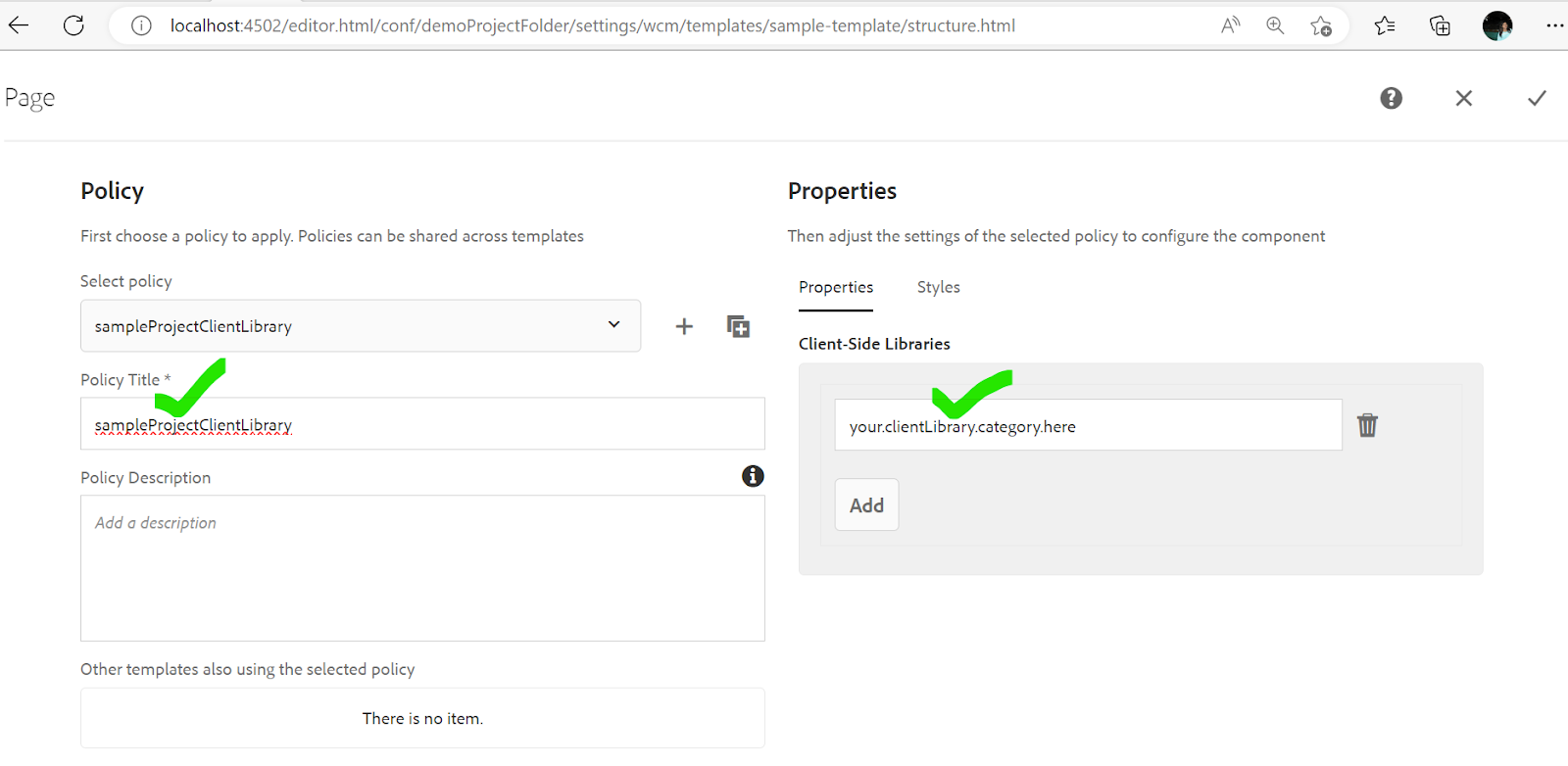
Task: Click the Policy Description text area
Action: pos(422,568)
